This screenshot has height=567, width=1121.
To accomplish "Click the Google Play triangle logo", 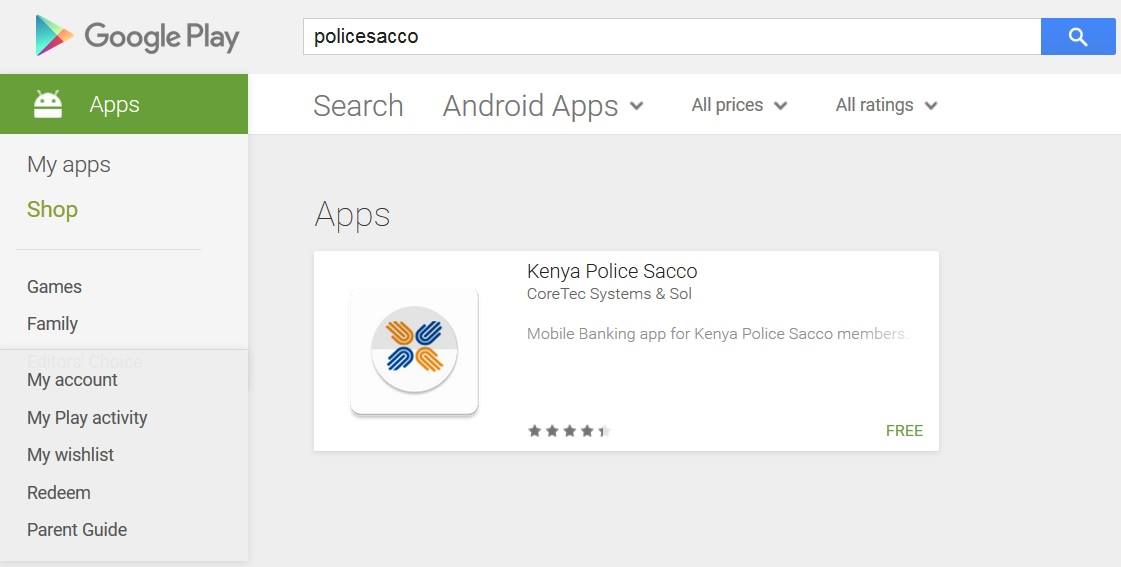I will tap(54, 36).
